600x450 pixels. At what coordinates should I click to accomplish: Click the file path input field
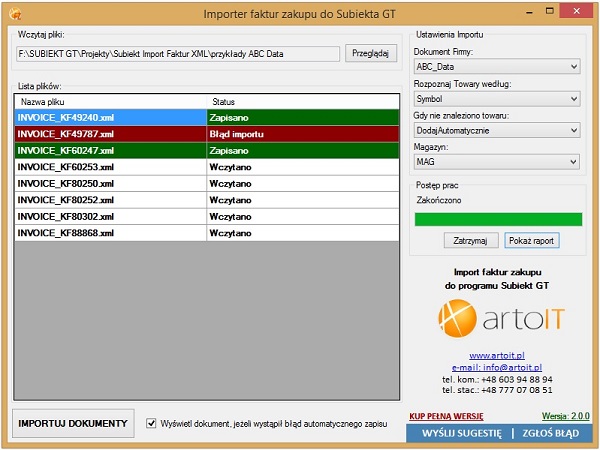coord(178,54)
